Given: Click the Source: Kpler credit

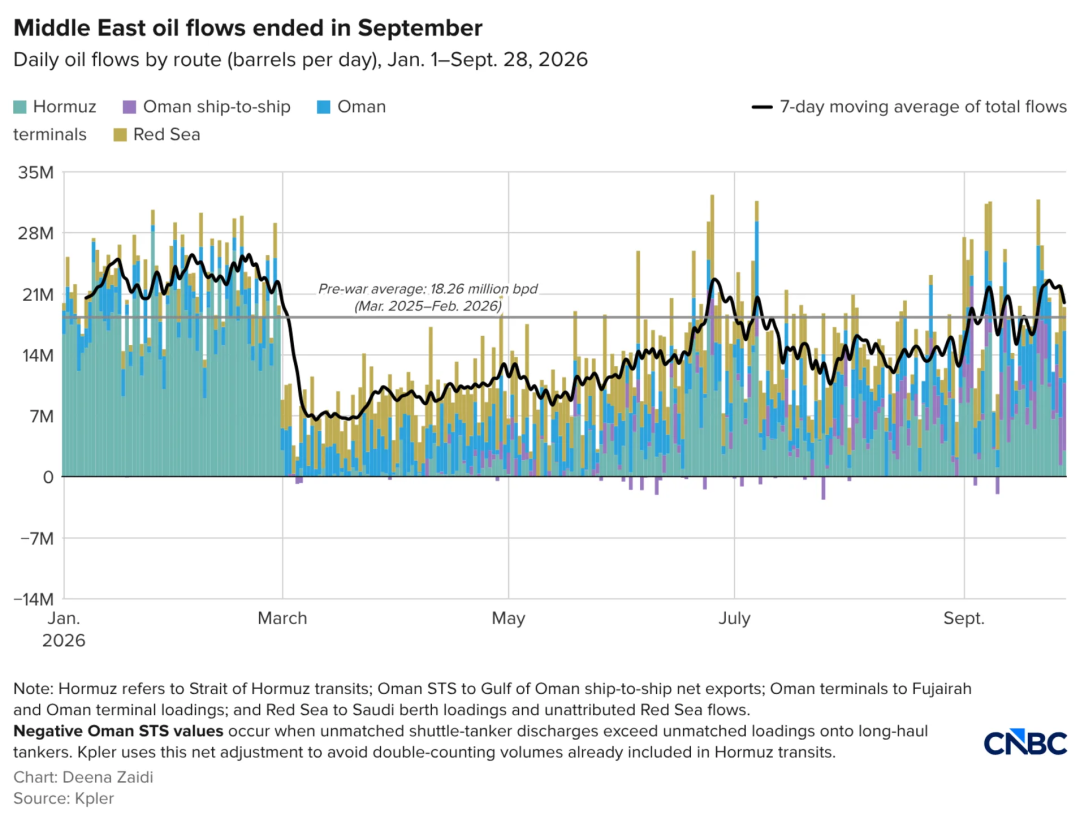Looking at the screenshot, I should (x=63, y=798).
